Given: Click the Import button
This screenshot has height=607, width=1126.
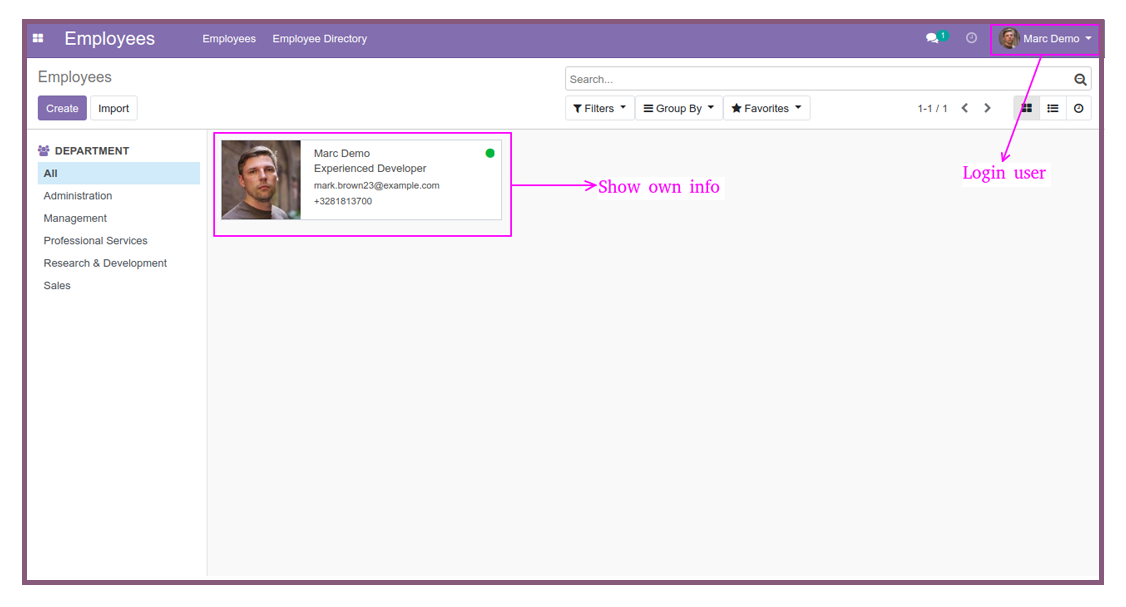Looking at the screenshot, I should [x=113, y=108].
